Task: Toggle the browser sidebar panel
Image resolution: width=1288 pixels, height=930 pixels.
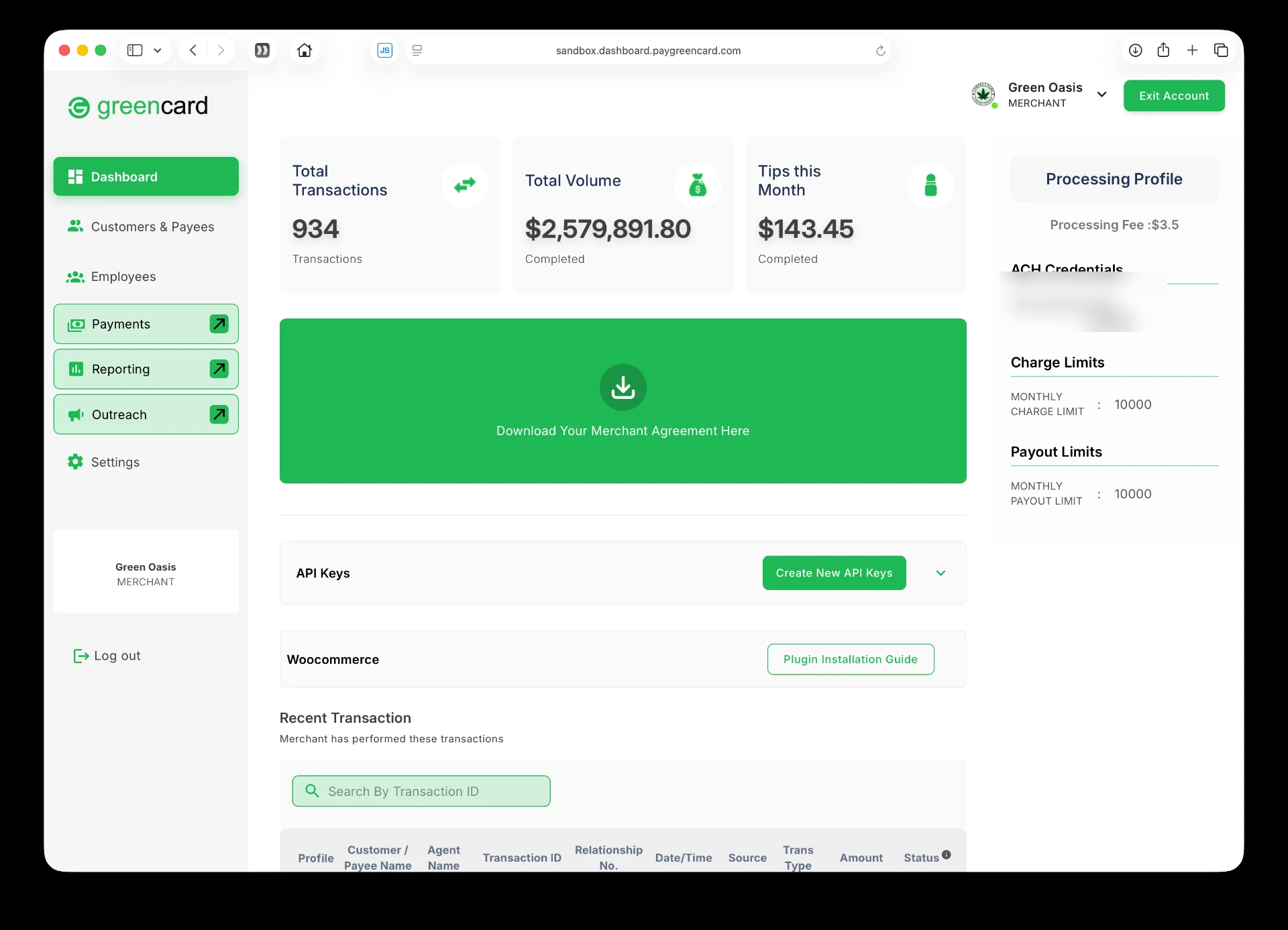Action: click(x=135, y=50)
